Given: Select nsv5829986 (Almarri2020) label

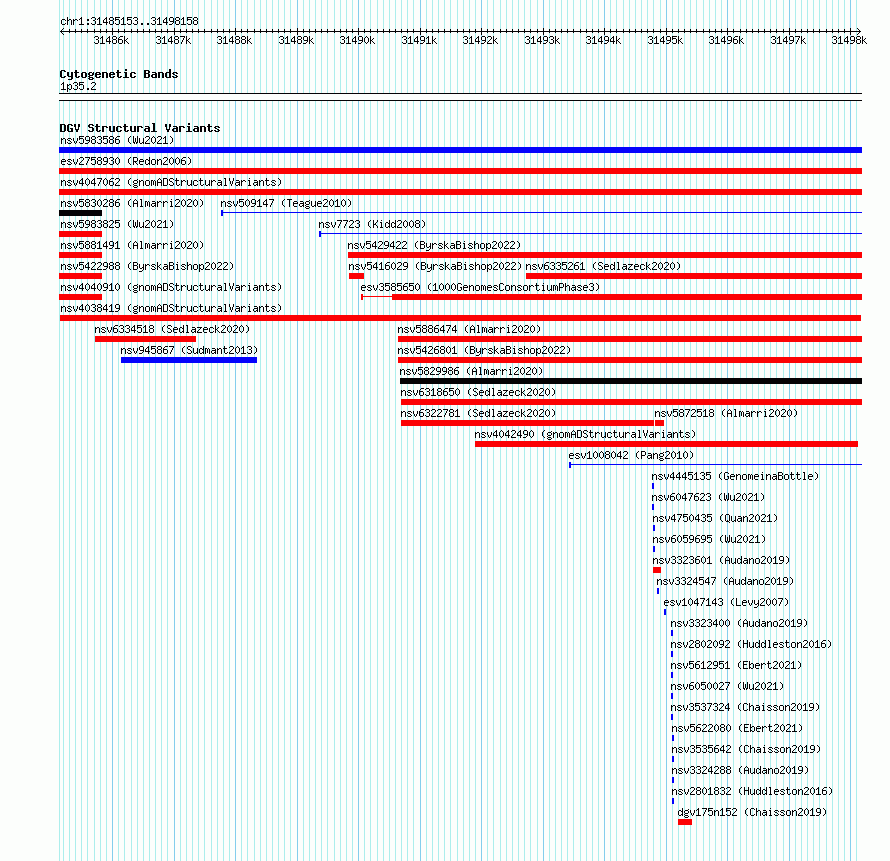Looking at the screenshot, I should tap(471, 371).
